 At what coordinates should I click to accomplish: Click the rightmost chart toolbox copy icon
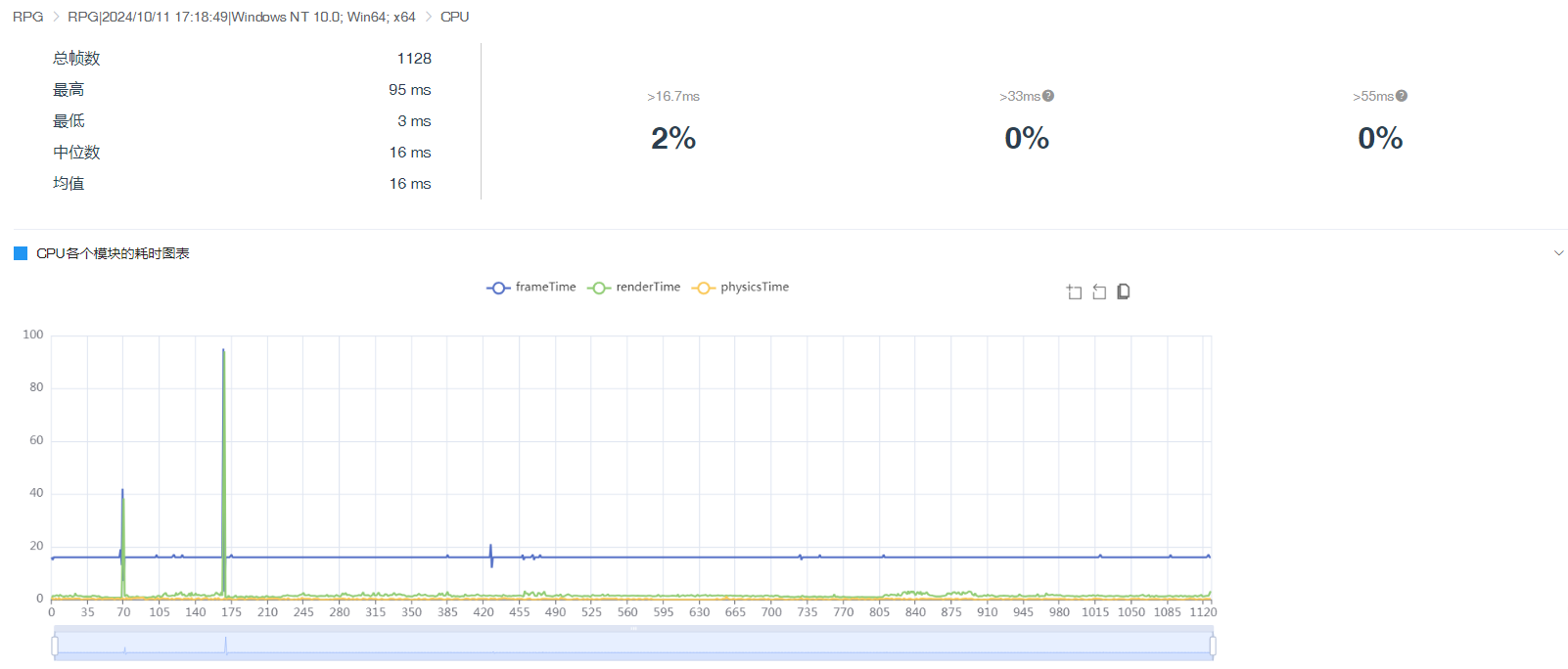(x=1124, y=291)
